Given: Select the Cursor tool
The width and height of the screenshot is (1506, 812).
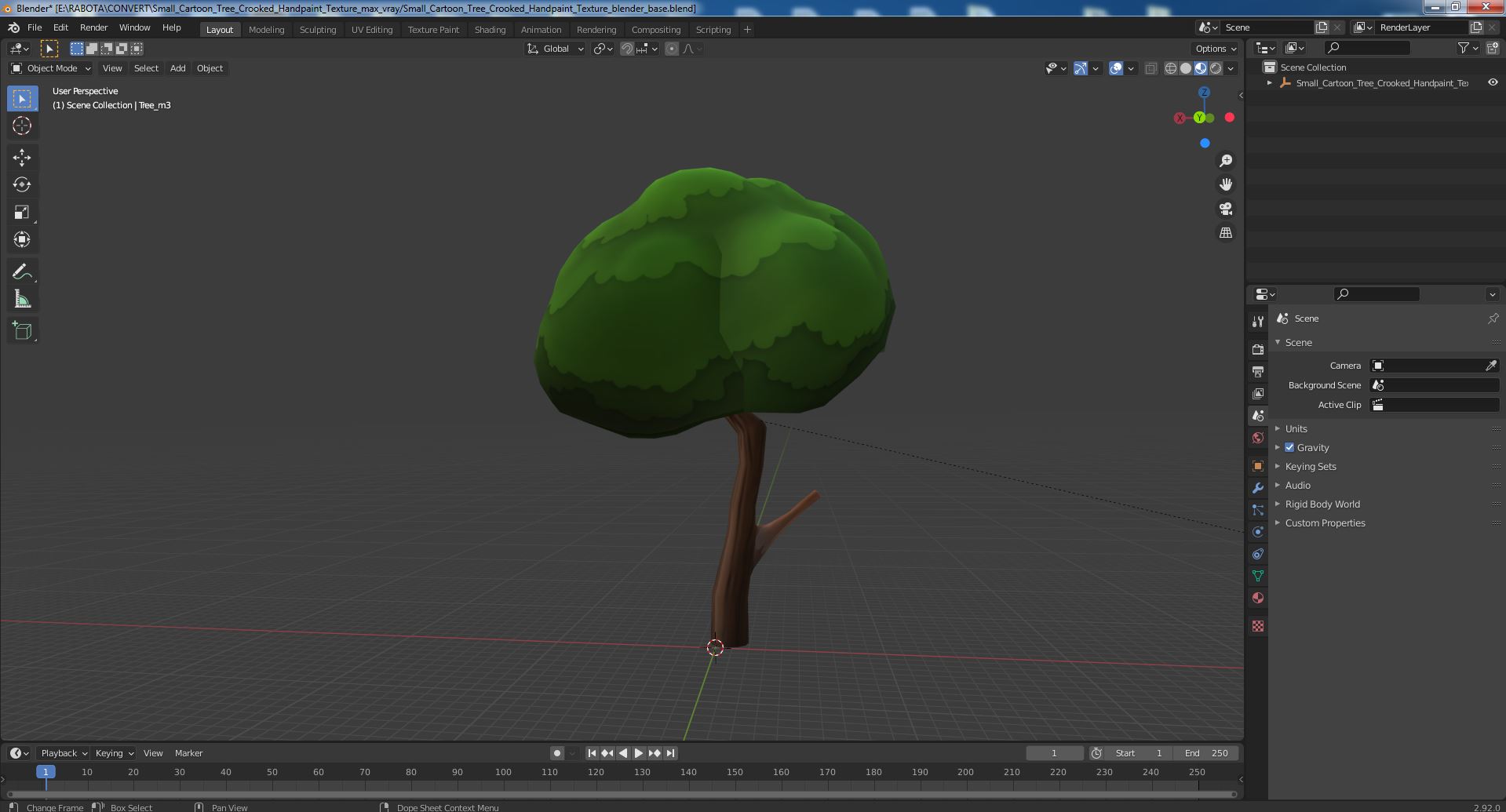Looking at the screenshot, I should coord(22,126).
